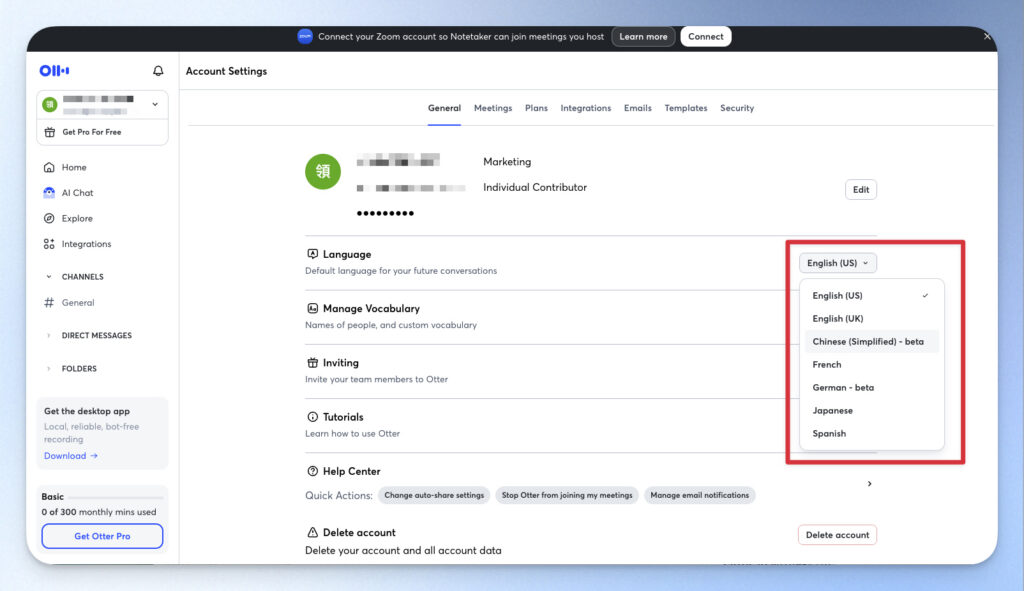Choose Japanese language option
The image size is (1024, 591).
point(871,411)
